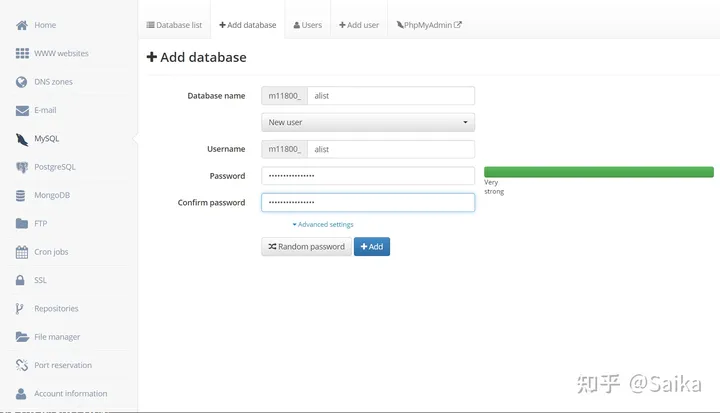720x413 pixels.
Task: Open the Users tab
Action: click(x=308, y=25)
